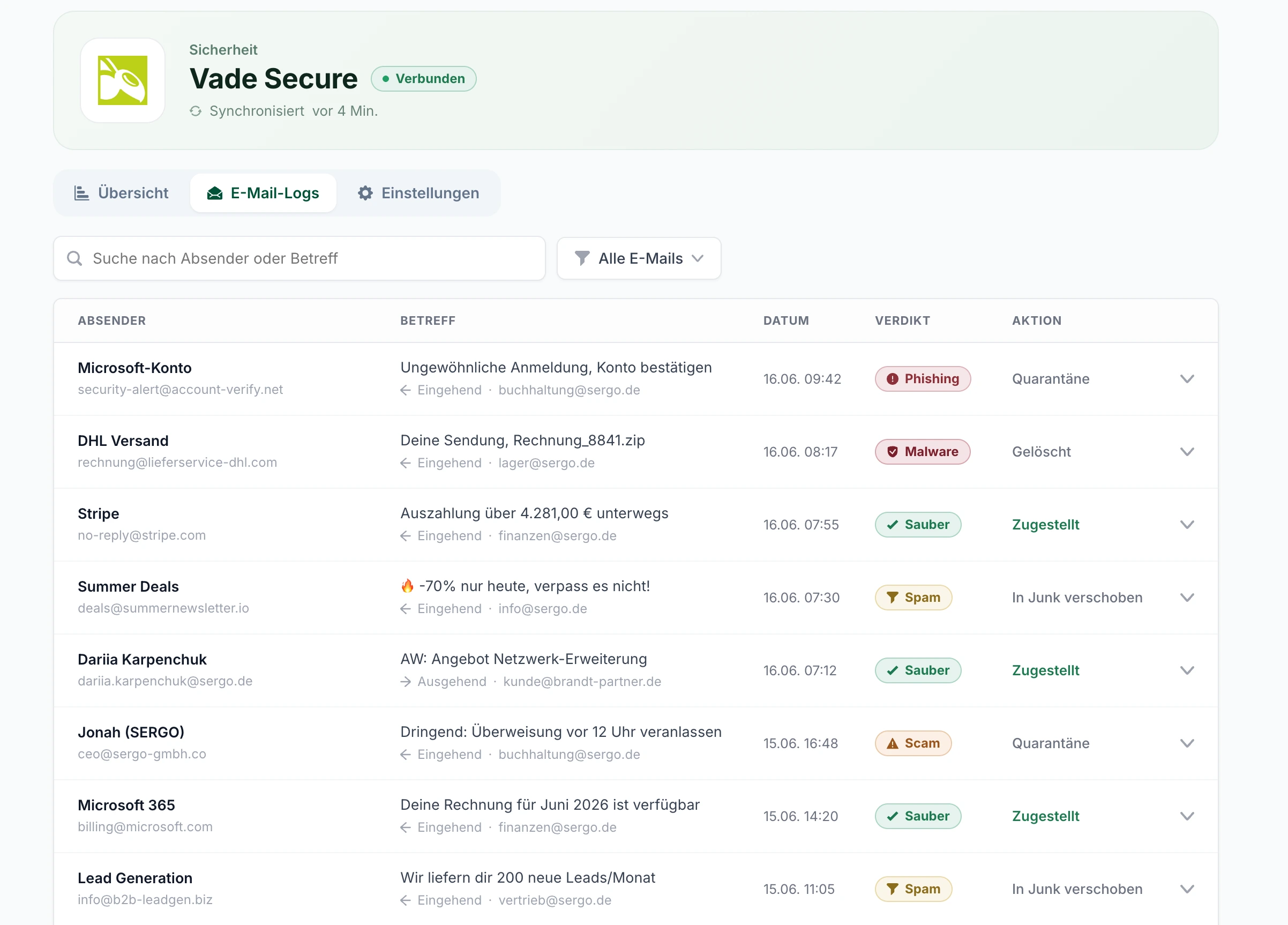Click the Spam badge for Summer Deals
Screen dimensions: 1288x925
(913, 598)
